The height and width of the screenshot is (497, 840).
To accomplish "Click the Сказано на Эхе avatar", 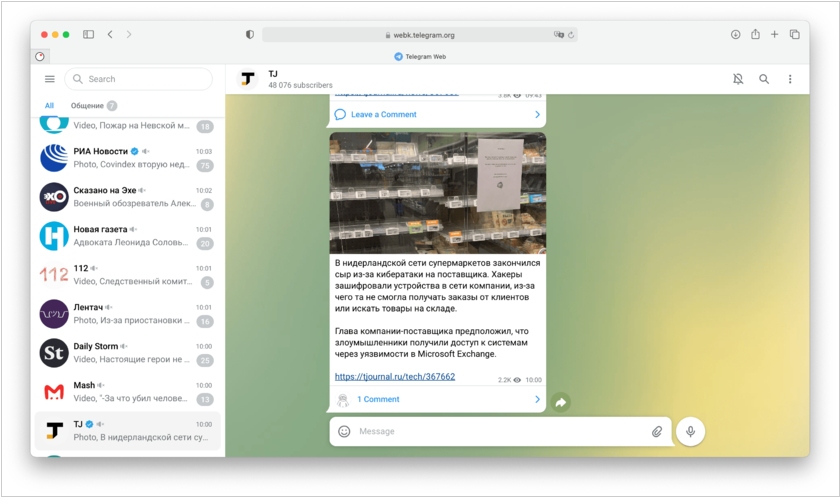I will 54,197.
